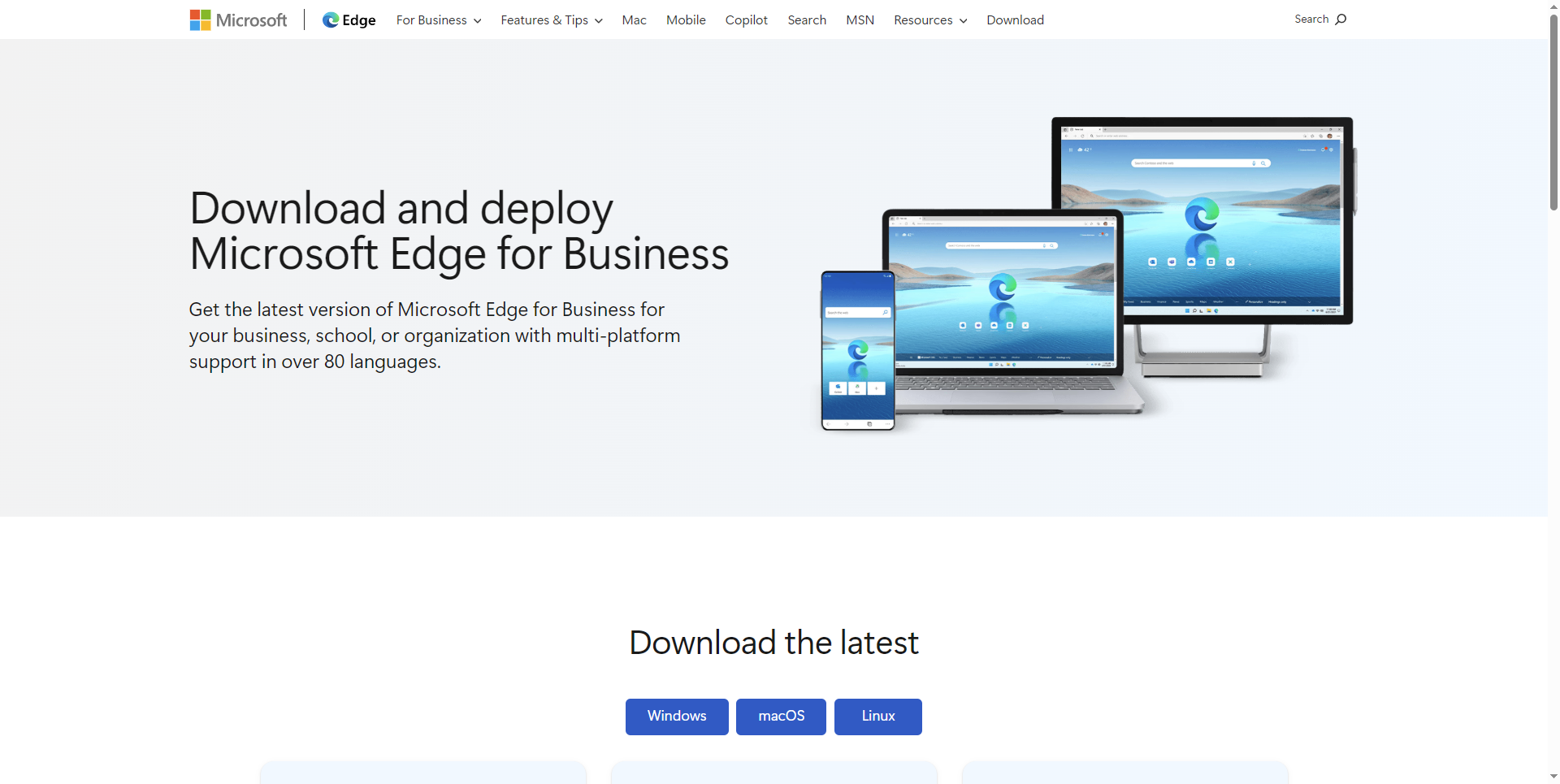Open the Edge home logo link
Viewport: 1560px width, 784px height.
tap(349, 19)
